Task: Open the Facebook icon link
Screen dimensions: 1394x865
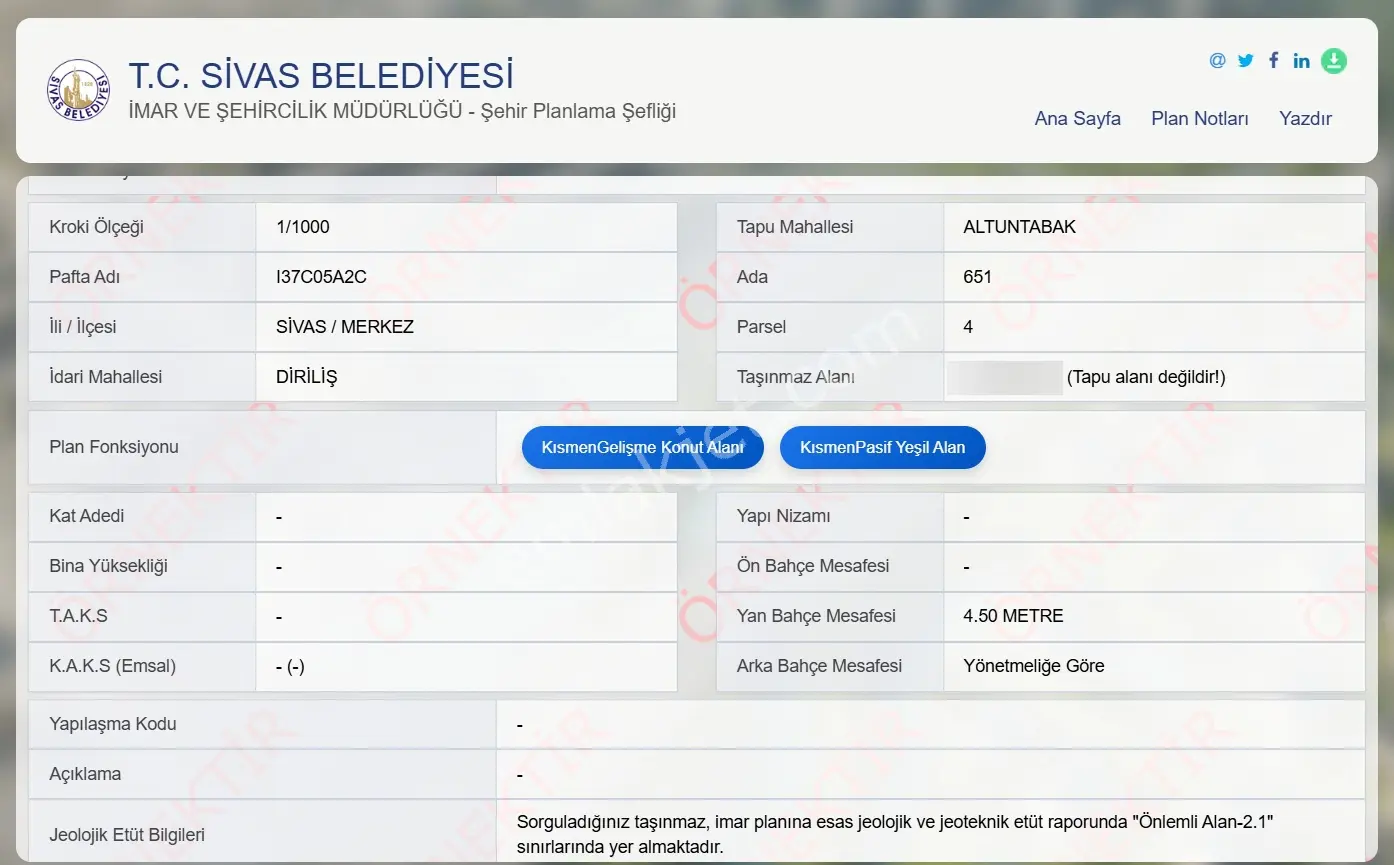Action: click(1273, 60)
